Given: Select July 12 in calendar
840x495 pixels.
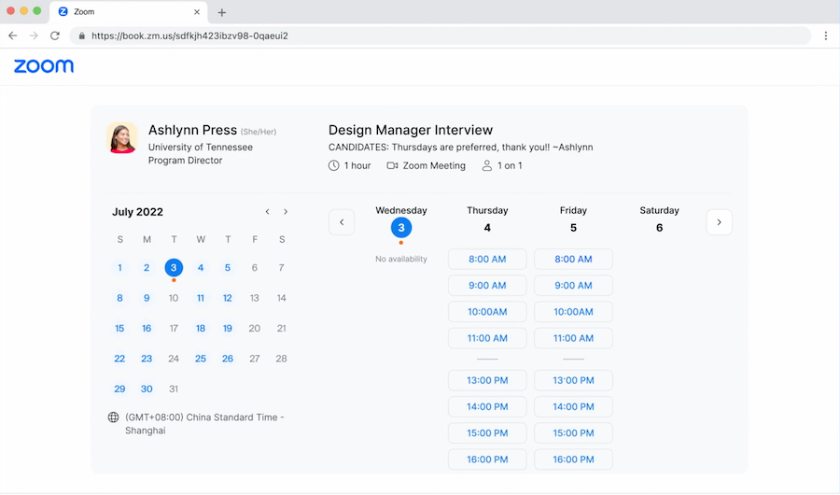Looking at the screenshot, I should coord(227,298).
